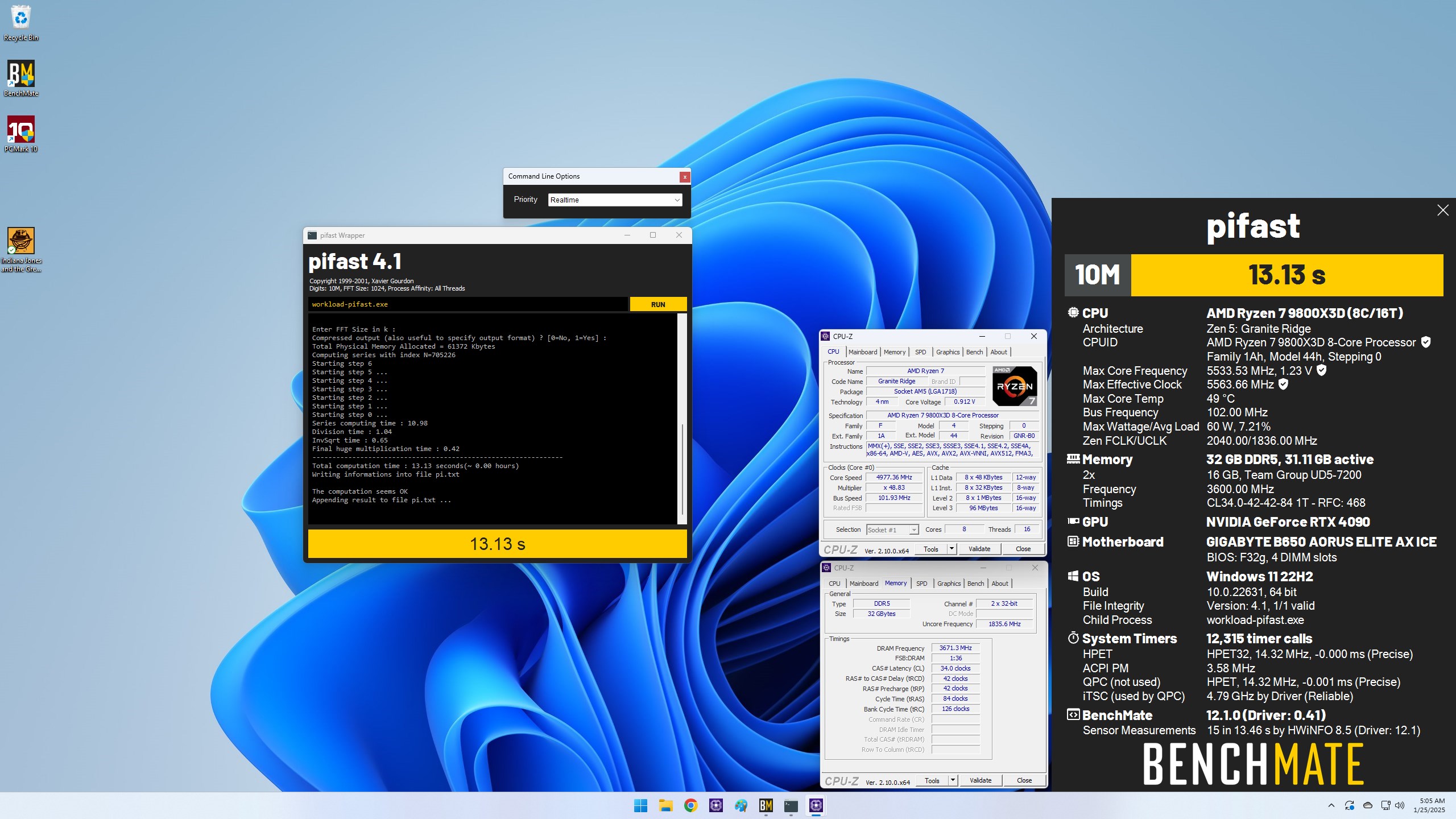Screen dimensions: 1456x819
Task: Click the pifast Wrapper title bar icon
Action: (x=312, y=235)
